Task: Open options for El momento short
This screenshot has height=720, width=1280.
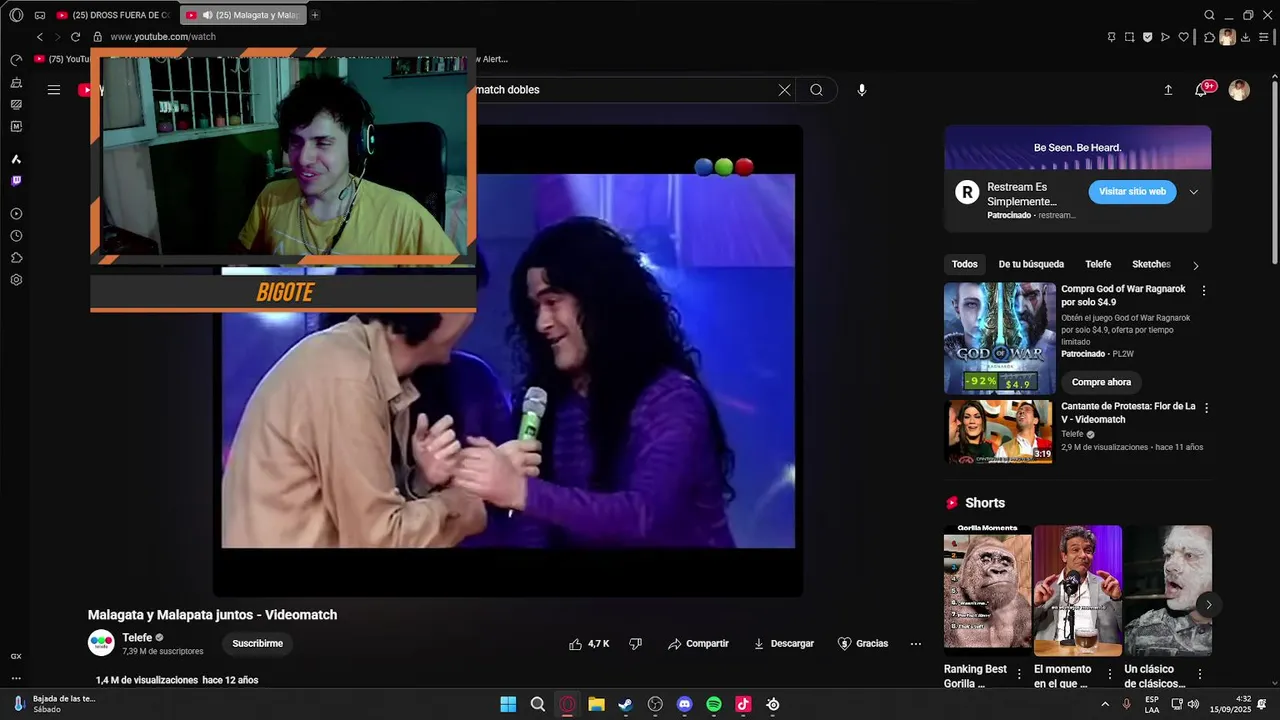Action: 1109,674
